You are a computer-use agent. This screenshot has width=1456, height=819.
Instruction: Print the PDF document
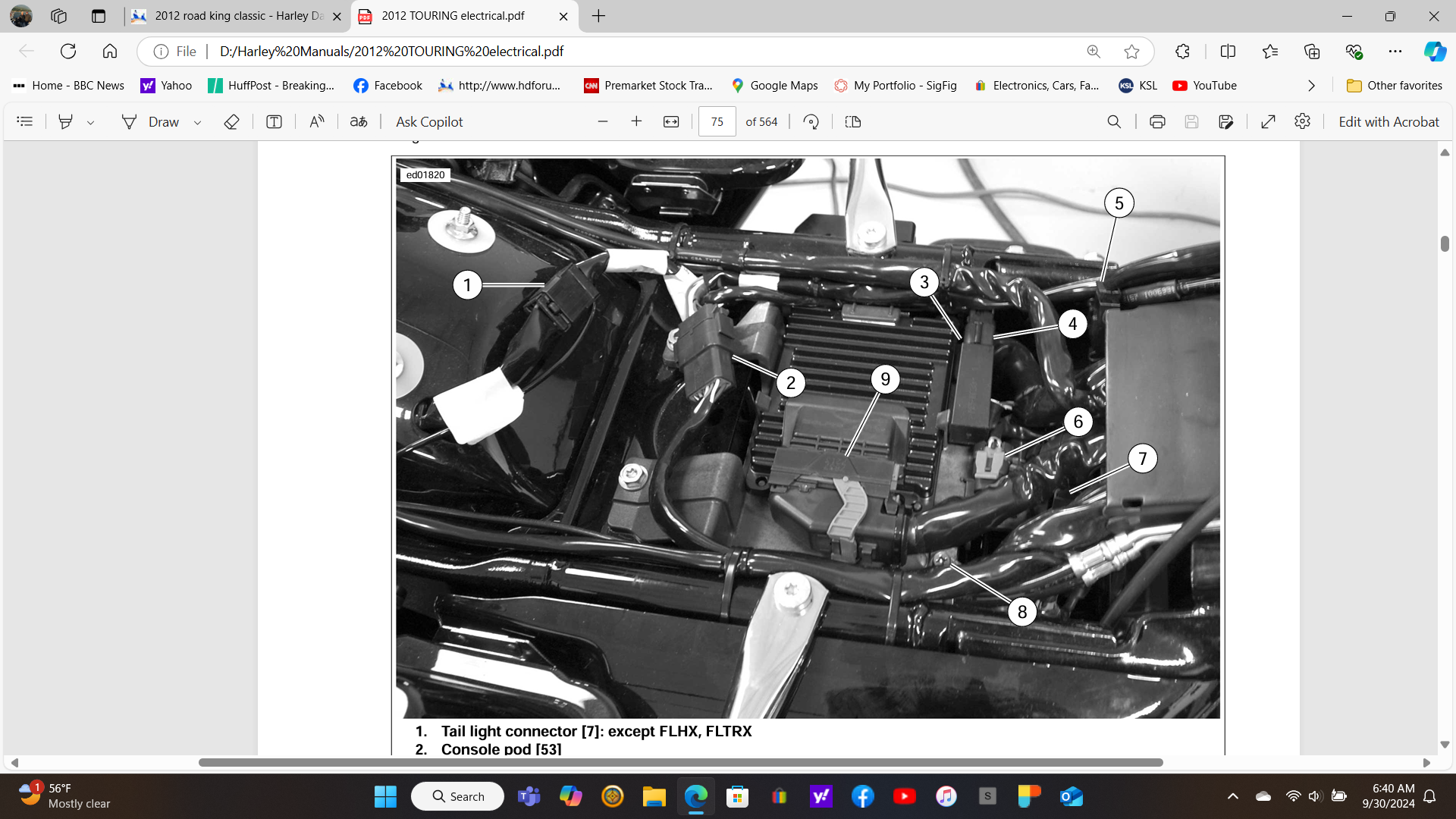pyautogui.click(x=1157, y=121)
